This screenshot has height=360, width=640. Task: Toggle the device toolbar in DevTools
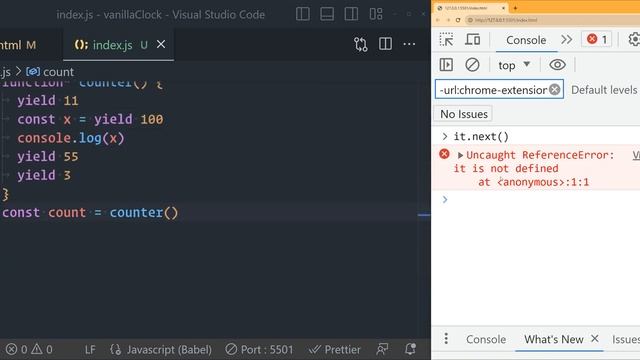click(473, 40)
